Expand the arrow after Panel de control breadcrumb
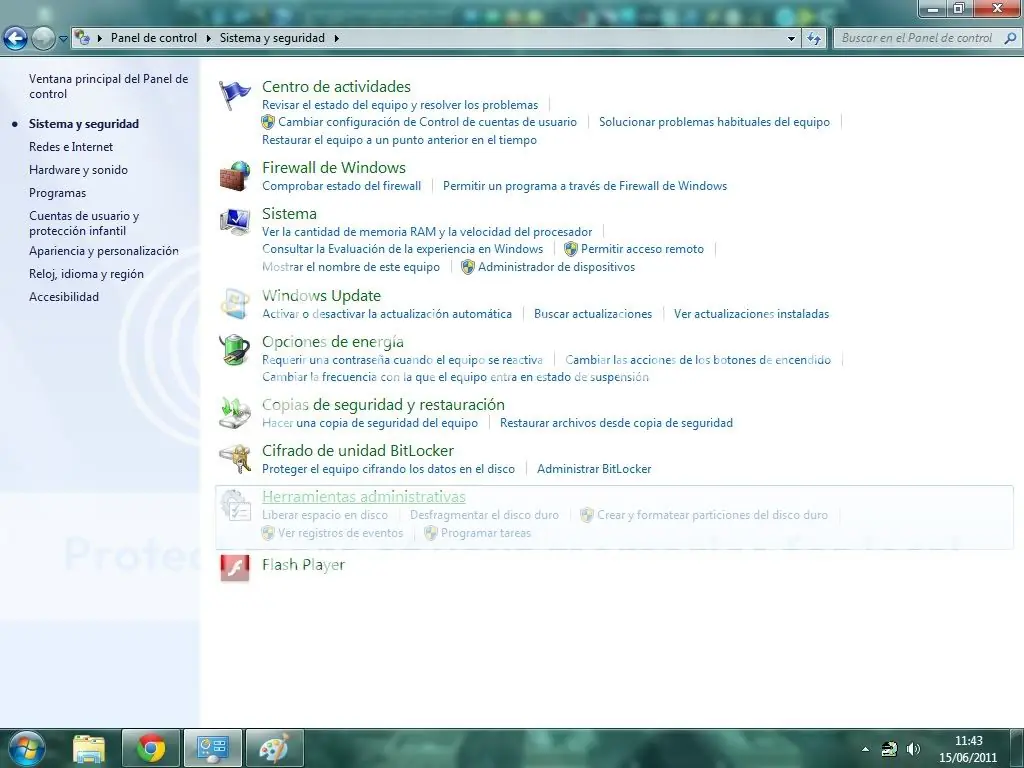The width and height of the screenshot is (1024, 768). click(209, 38)
